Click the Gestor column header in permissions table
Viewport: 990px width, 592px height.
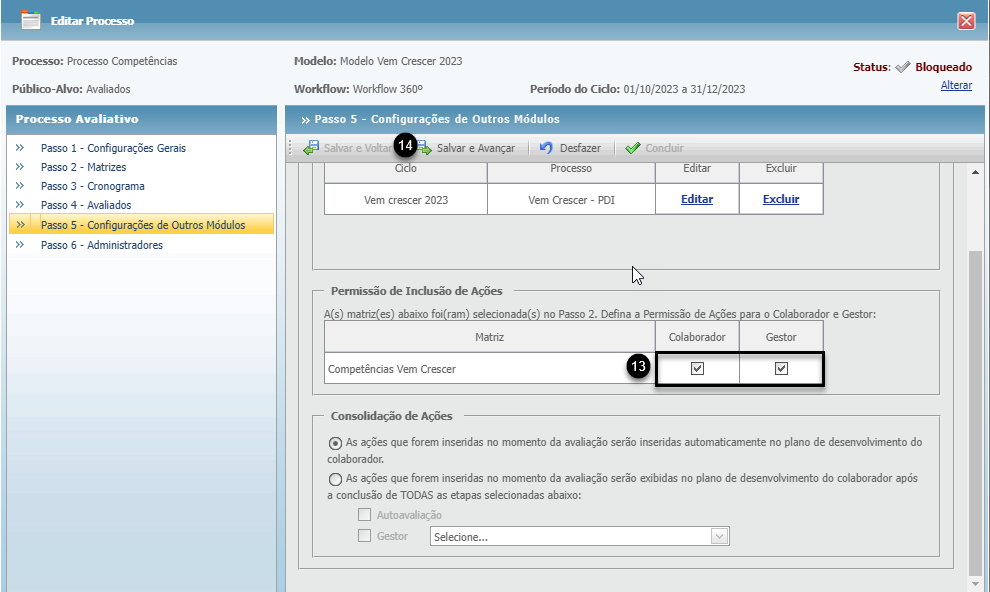(x=781, y=337)
